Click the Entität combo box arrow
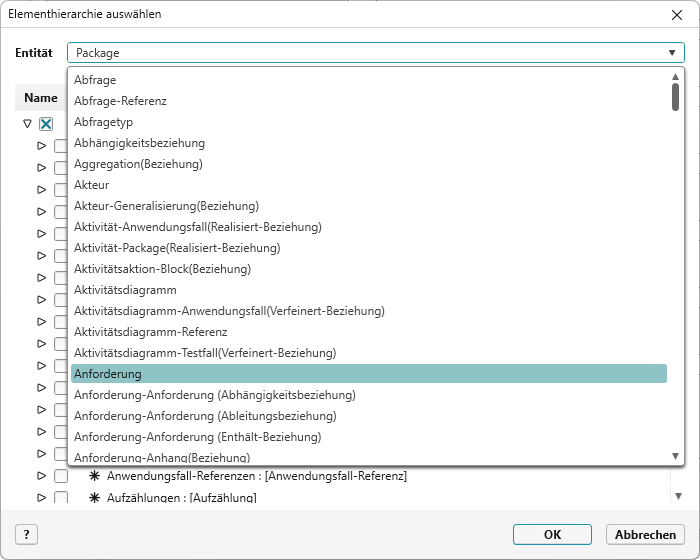Viewport: 700px width, 560px height. coord(672,53)
